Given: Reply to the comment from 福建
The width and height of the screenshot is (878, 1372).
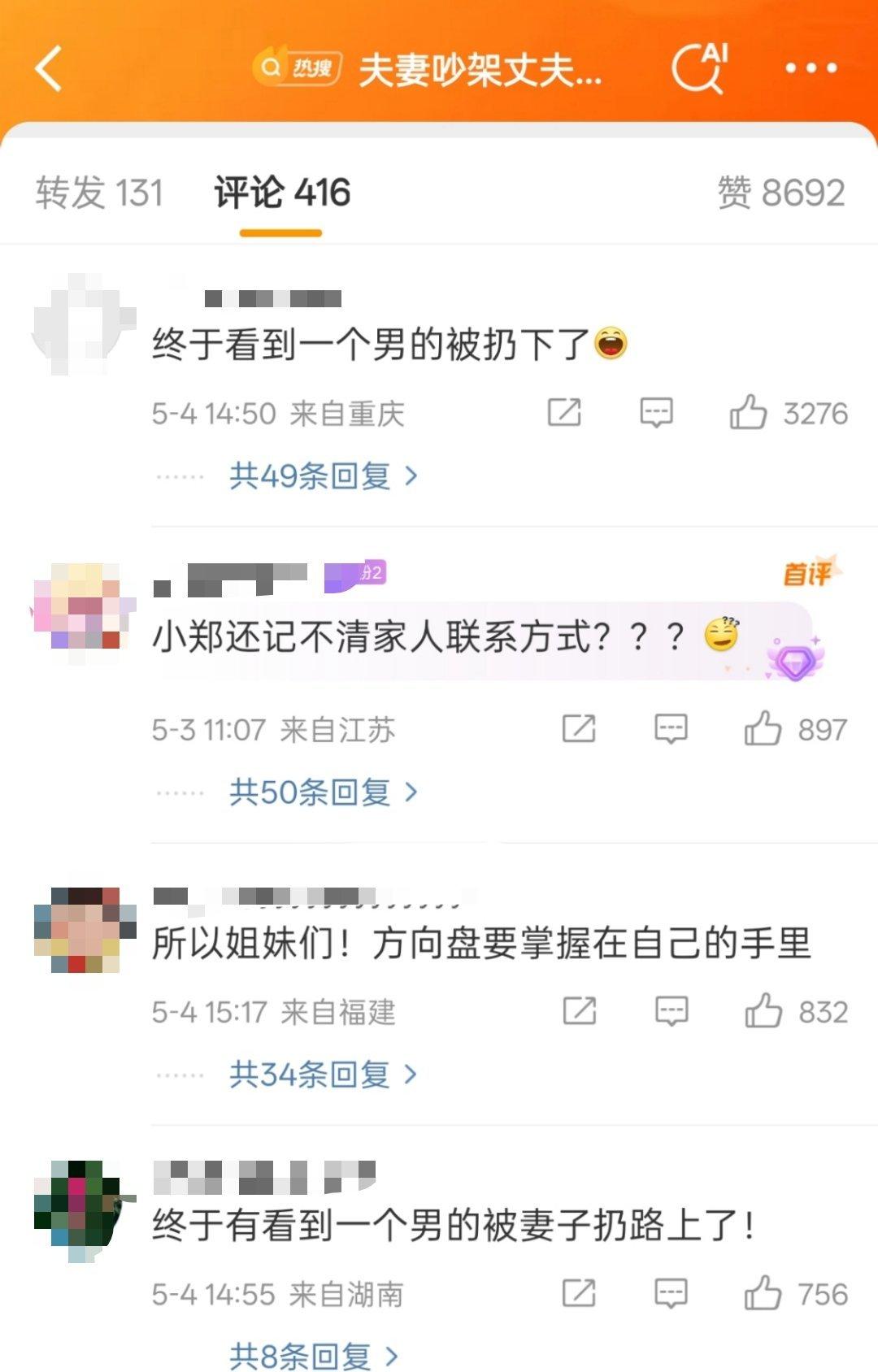Looking at the screenshot, I should [672, 1011].
